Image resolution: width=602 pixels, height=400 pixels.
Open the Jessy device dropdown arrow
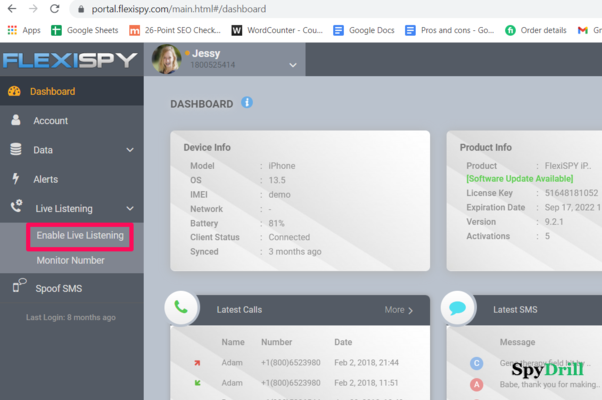click(x=293, y=65)
